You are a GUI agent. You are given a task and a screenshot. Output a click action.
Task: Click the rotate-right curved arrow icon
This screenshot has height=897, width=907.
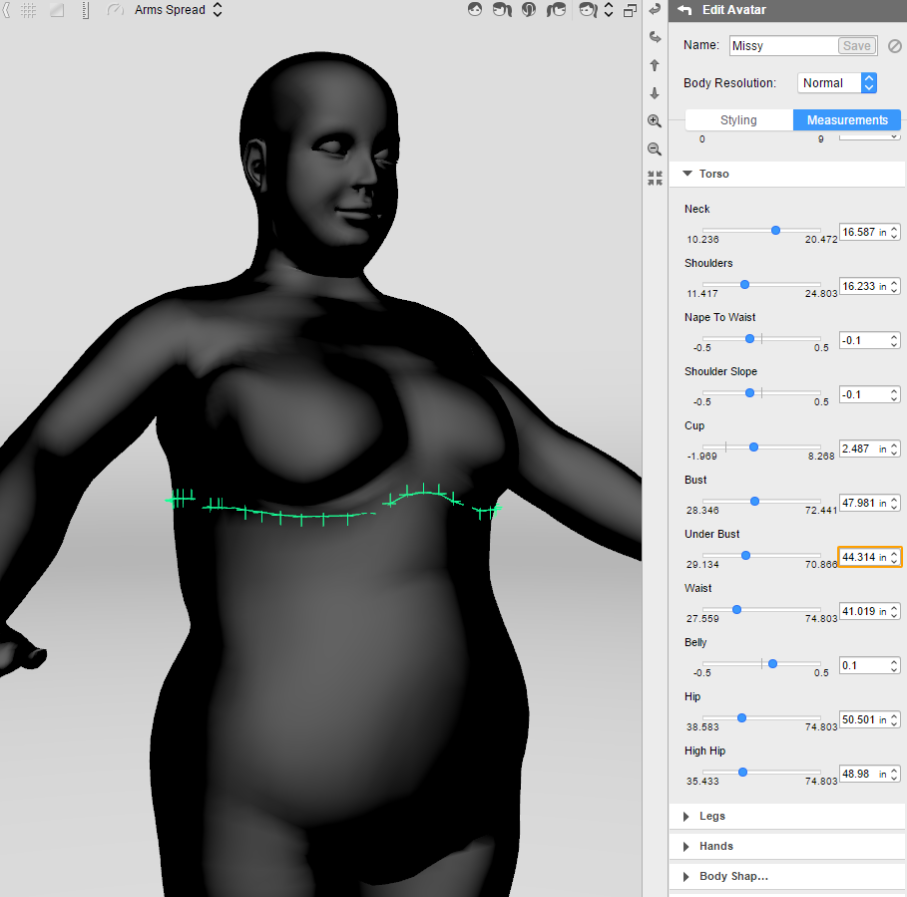point(655,37)
